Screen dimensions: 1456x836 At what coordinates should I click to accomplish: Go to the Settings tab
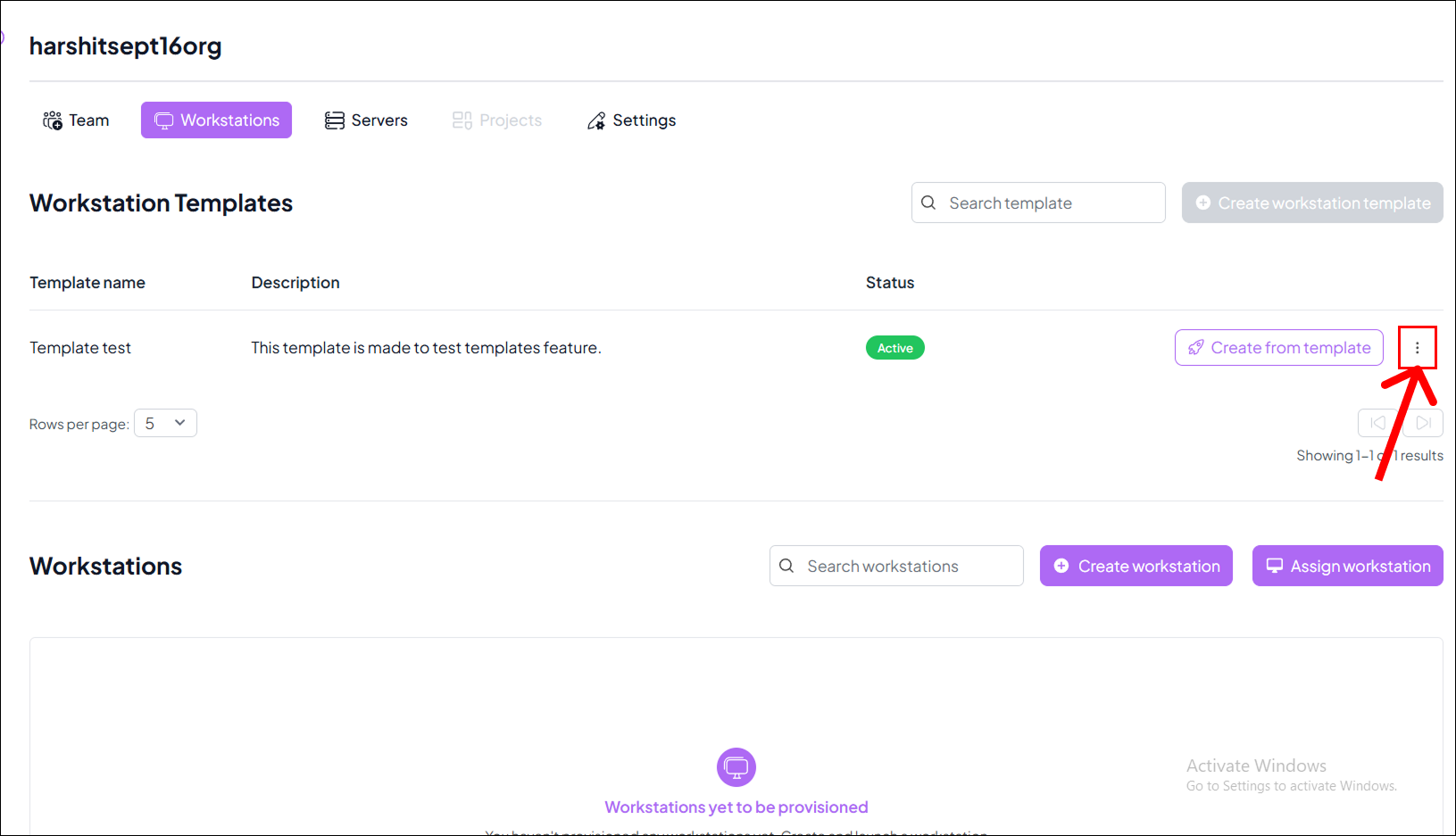pos(631,120)
